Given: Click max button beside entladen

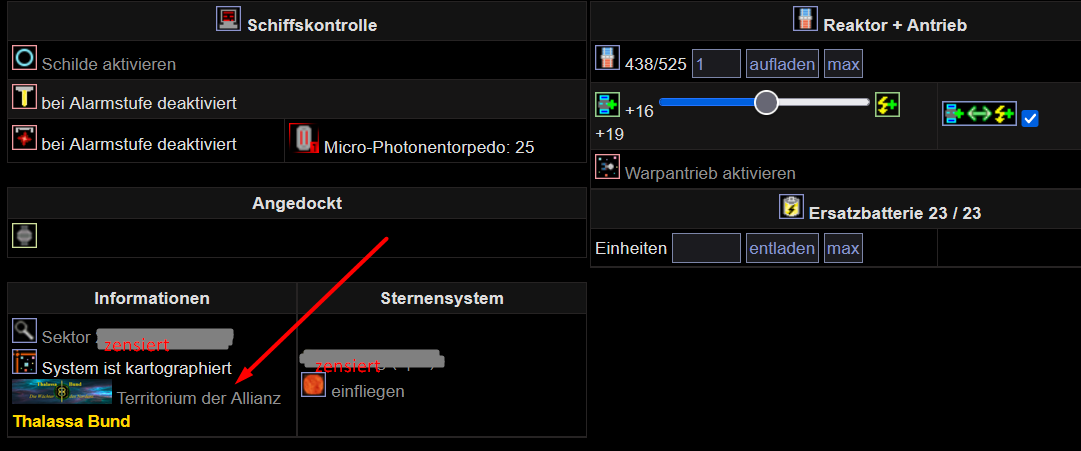Looking at the screenshot, I should point(843,248).
